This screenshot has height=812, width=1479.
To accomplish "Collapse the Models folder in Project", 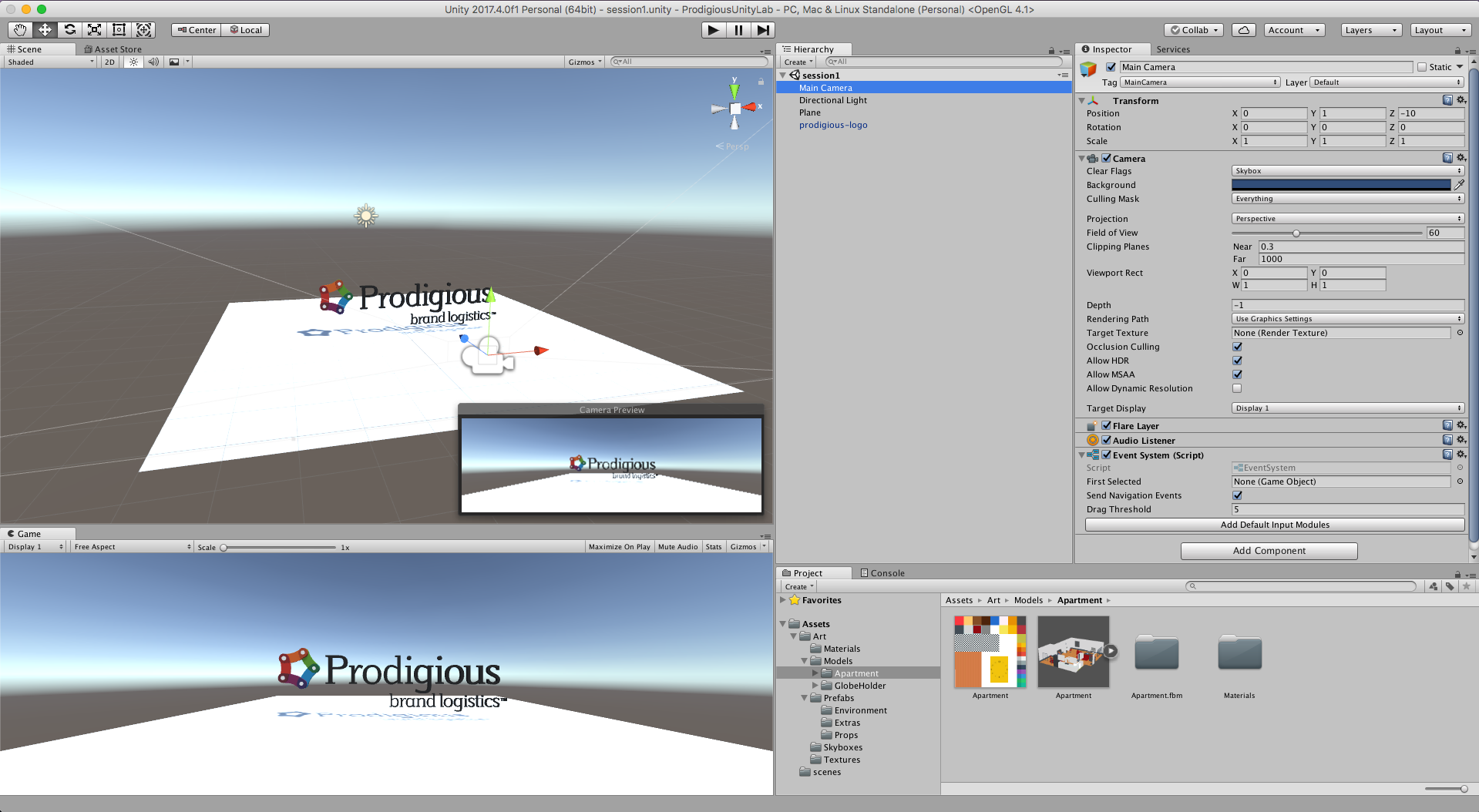I will click(x=805, y=661).
